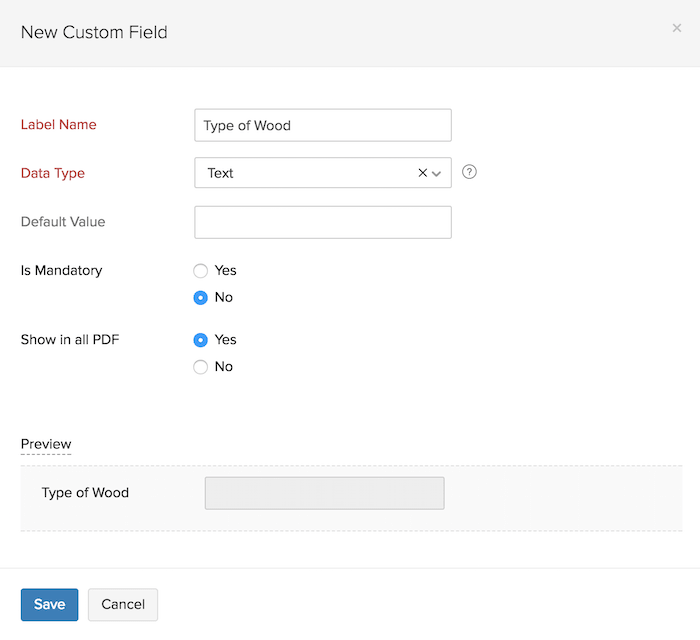Click the Label Name input field
The height and width of the screenshot is (640, 700).
(322, 125)
